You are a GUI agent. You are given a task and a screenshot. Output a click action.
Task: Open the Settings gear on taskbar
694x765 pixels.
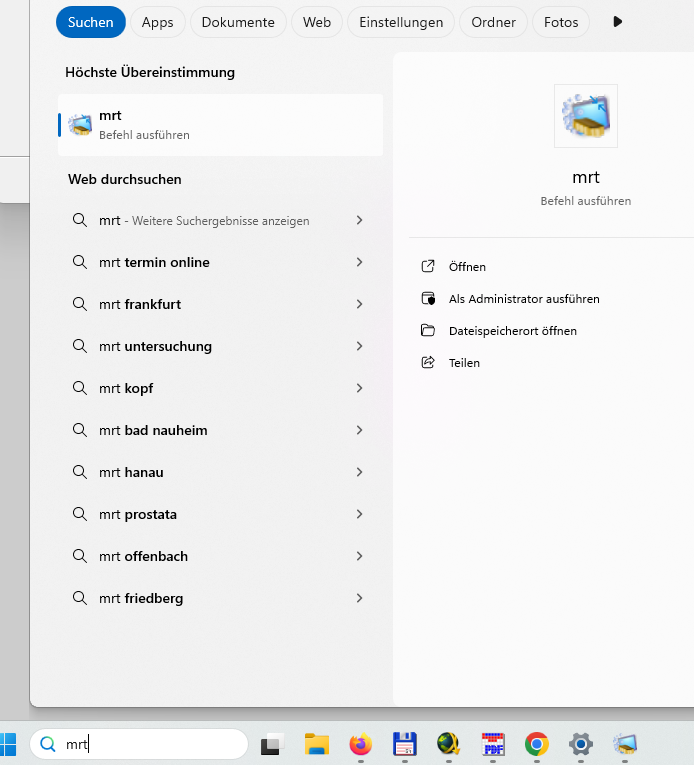tap(580, 744)
